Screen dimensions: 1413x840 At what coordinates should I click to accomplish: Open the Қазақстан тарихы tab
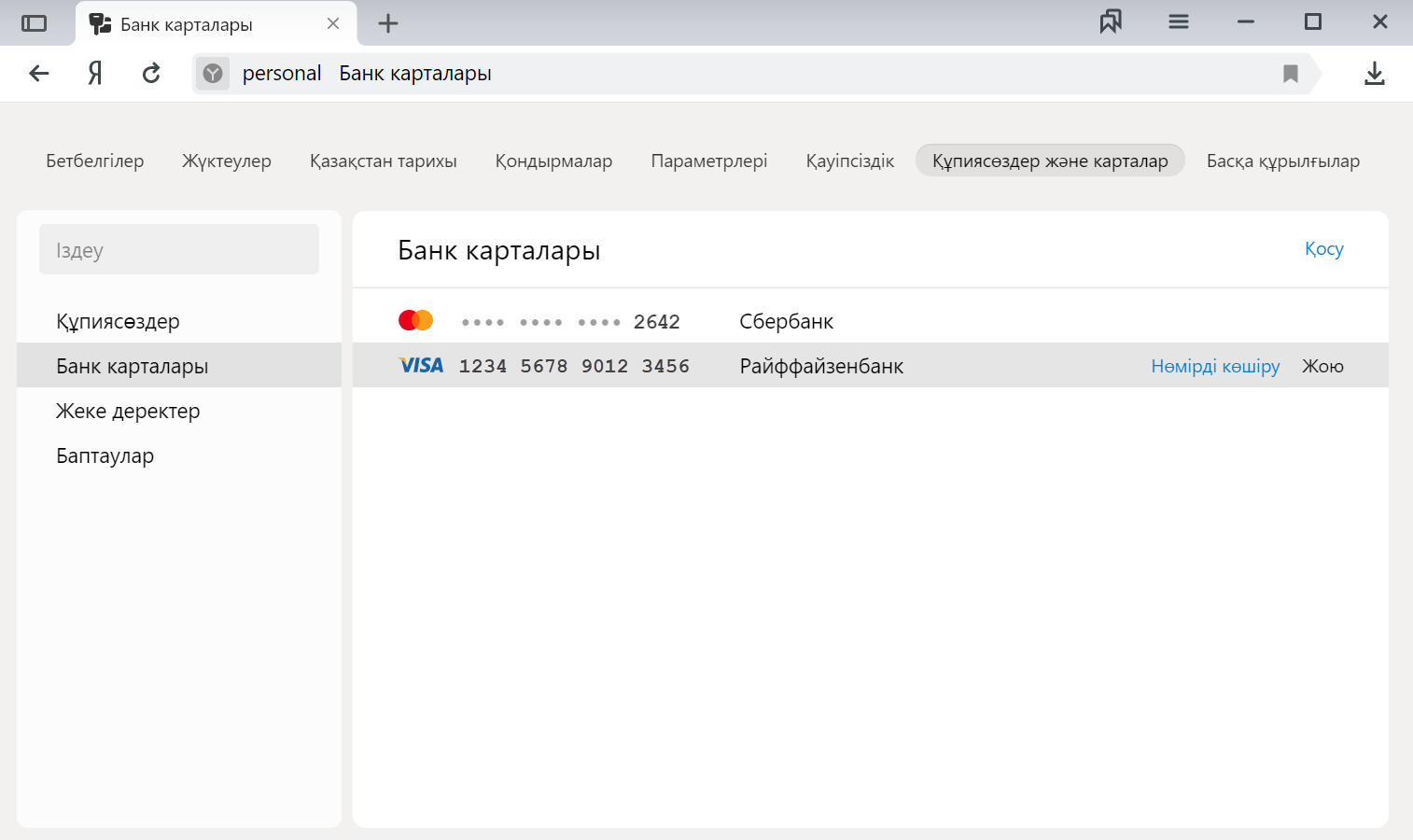[384, 161]
